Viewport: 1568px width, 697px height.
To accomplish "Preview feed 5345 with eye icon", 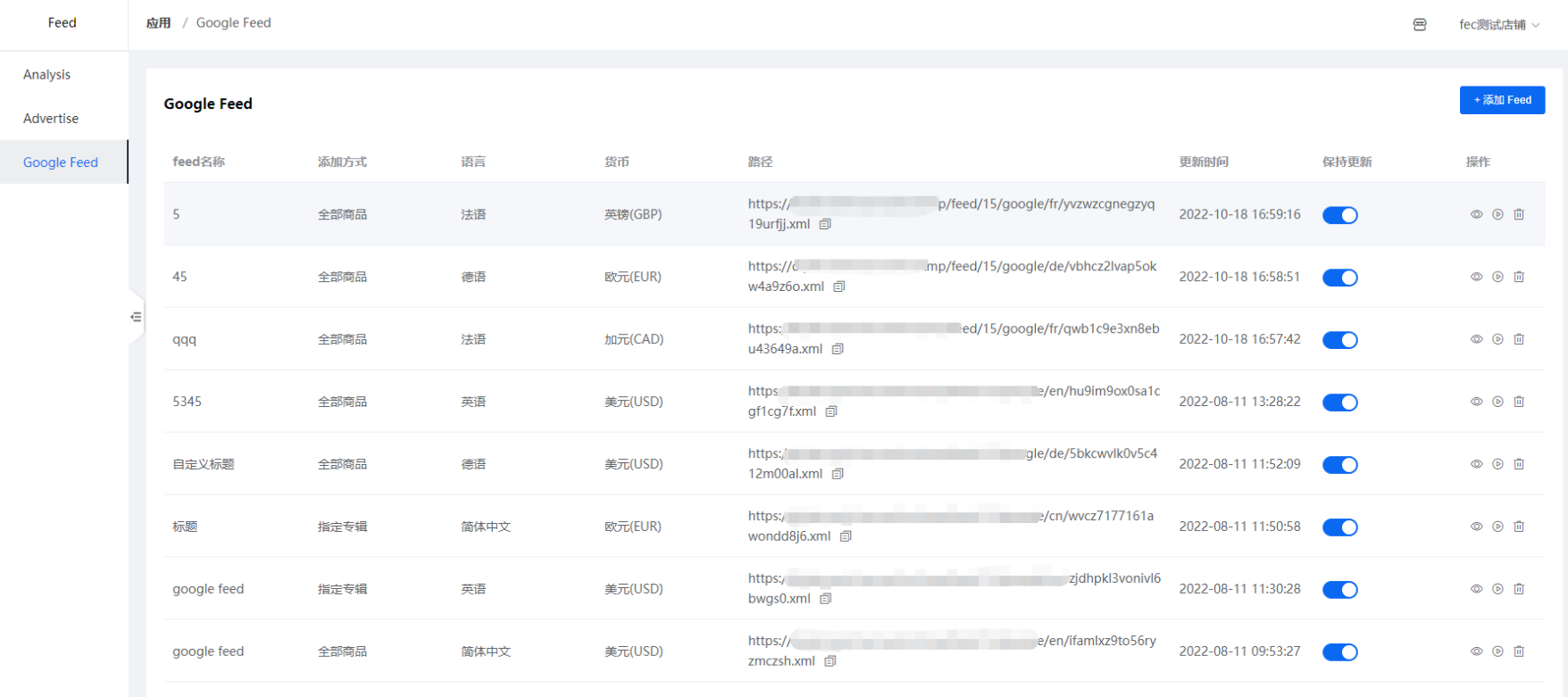I will coord(1476,402).
